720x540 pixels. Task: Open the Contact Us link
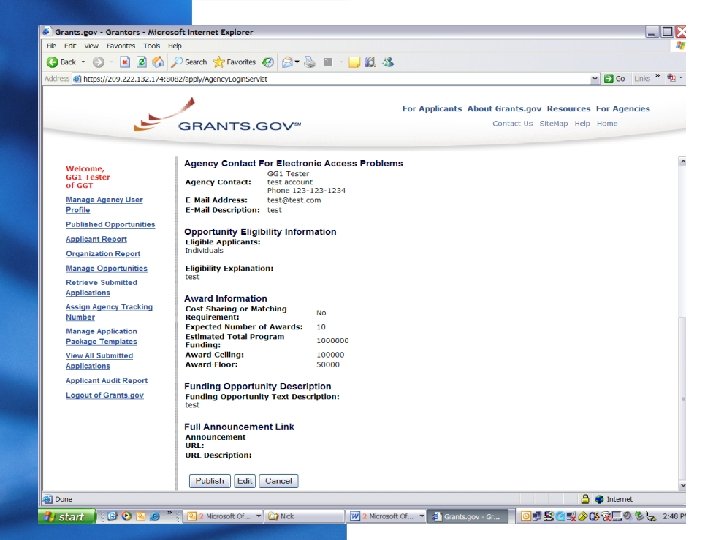(512, 124)
